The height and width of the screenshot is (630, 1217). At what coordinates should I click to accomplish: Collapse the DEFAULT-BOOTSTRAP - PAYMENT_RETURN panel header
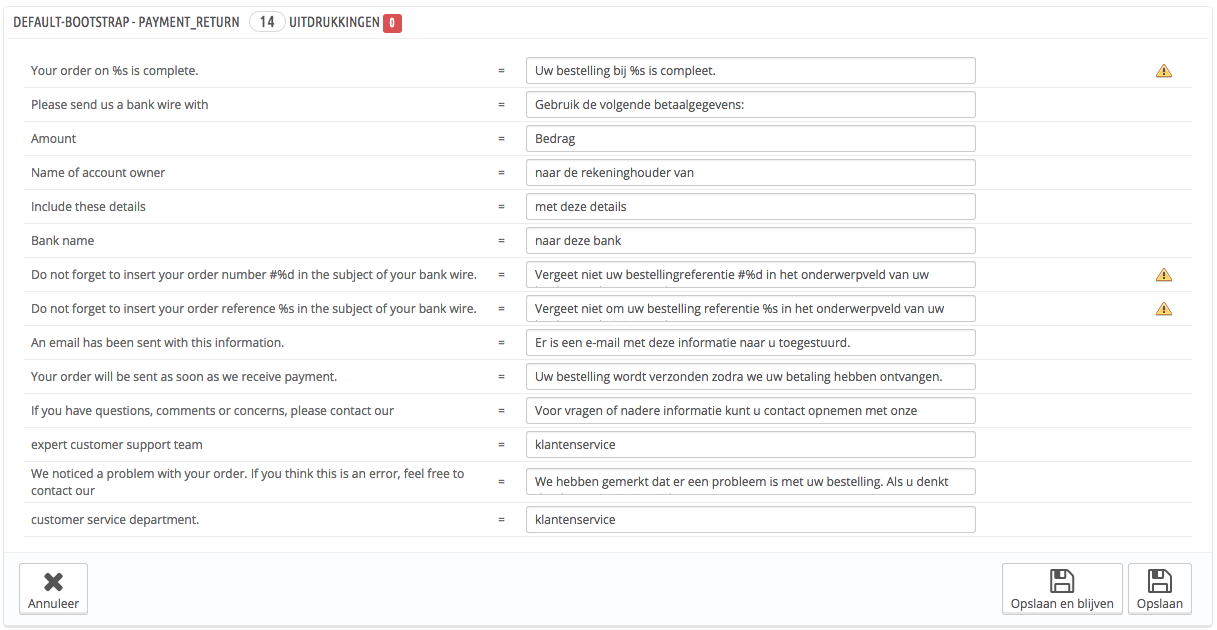[x=126, y=22]
